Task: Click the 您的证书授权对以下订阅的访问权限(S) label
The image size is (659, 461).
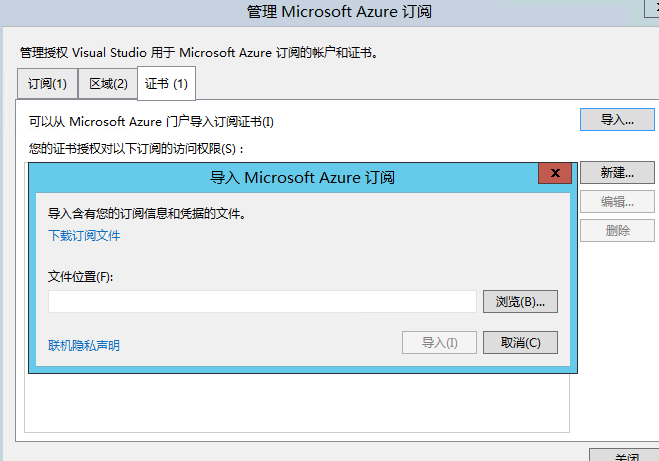Action: tap(135, 149)
